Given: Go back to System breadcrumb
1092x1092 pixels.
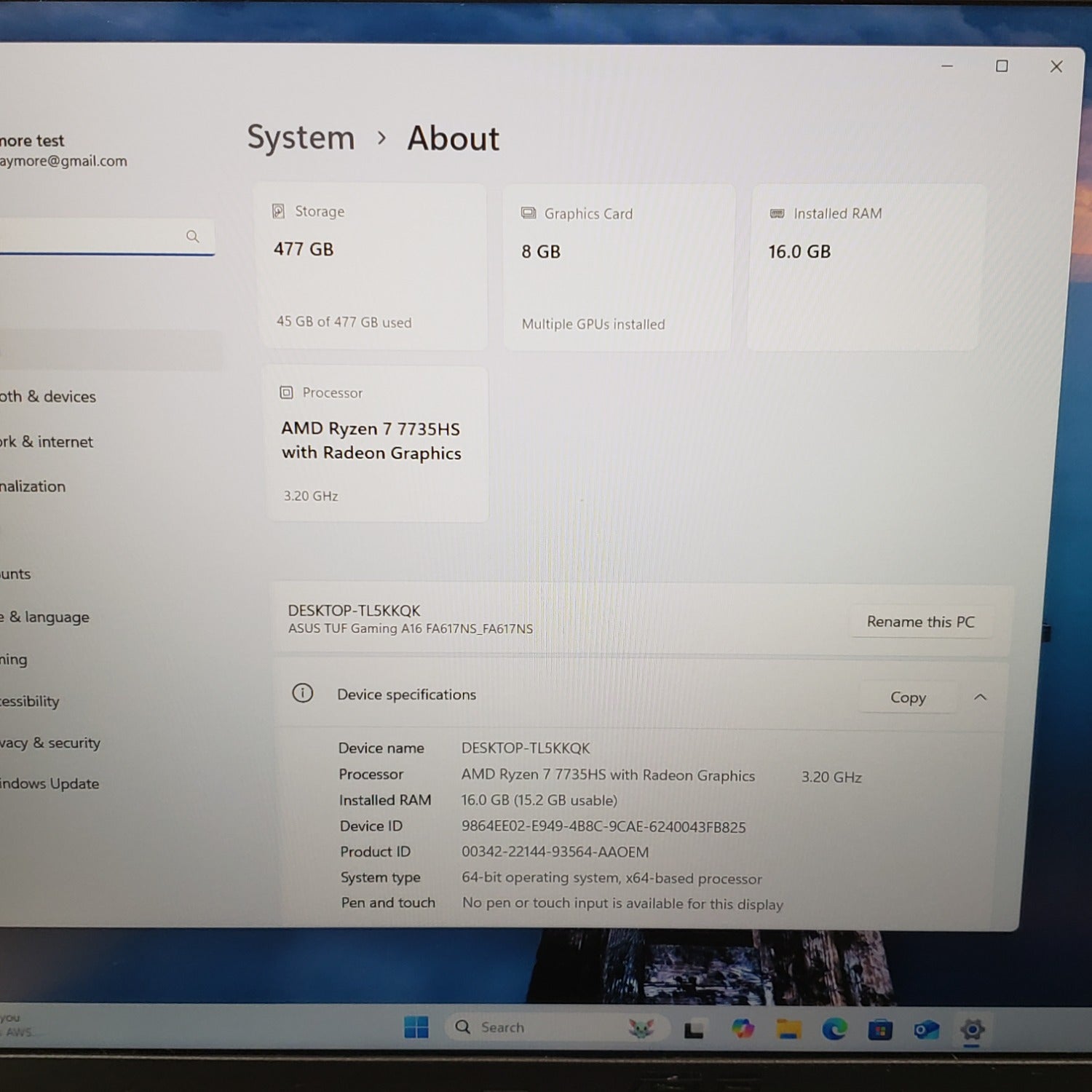Looking at the screenshot, I should click(301, 138).
